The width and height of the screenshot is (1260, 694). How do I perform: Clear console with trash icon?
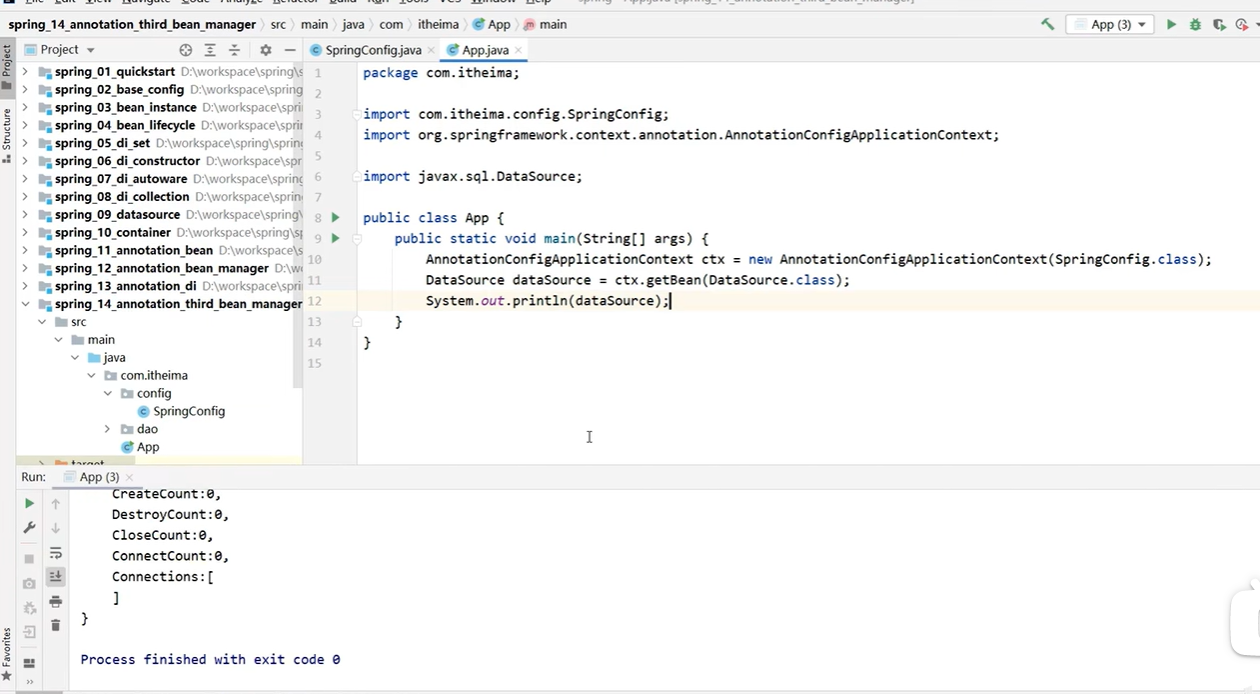point(56,626)
